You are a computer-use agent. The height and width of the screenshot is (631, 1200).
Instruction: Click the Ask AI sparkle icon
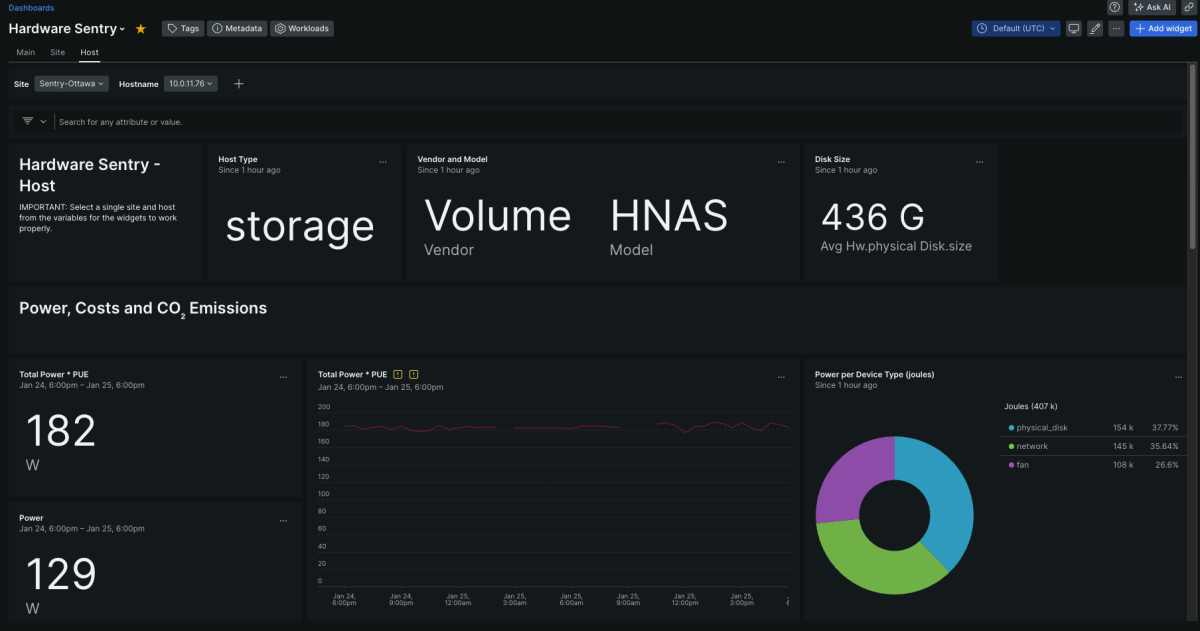pyautogui.click(x=1139, y=7)
